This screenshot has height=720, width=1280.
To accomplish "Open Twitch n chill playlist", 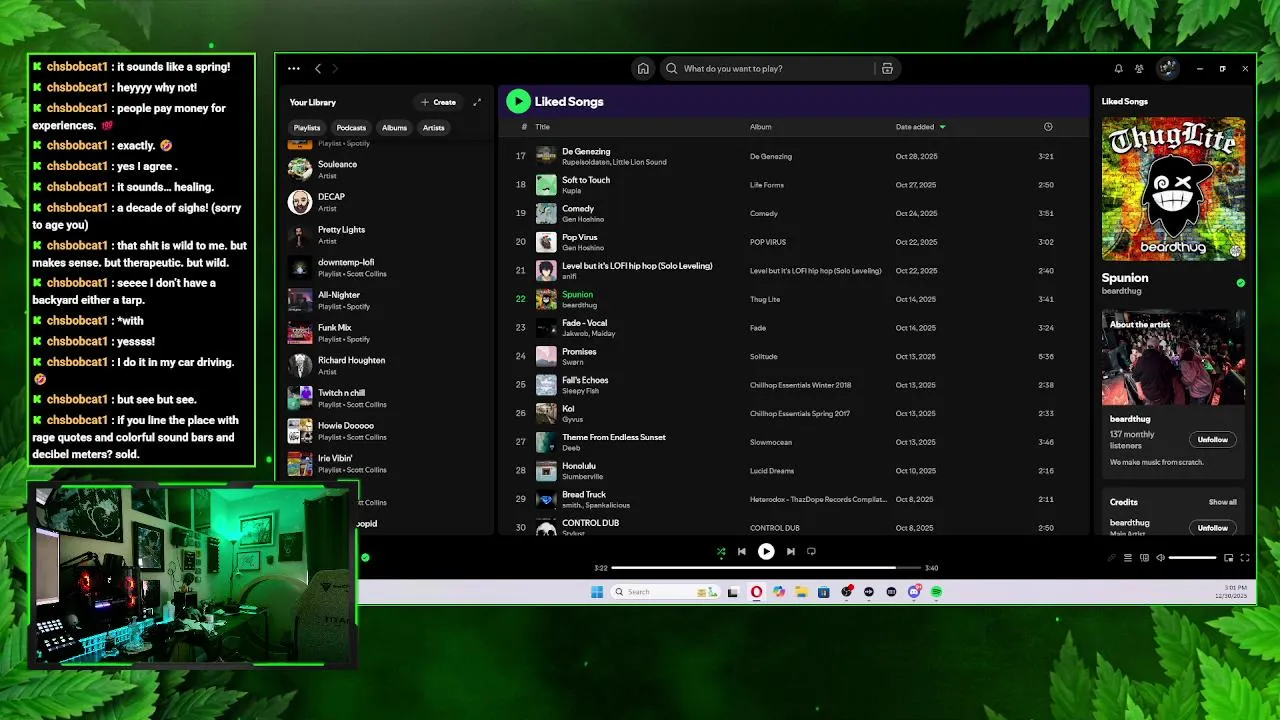I will [388, 398].
